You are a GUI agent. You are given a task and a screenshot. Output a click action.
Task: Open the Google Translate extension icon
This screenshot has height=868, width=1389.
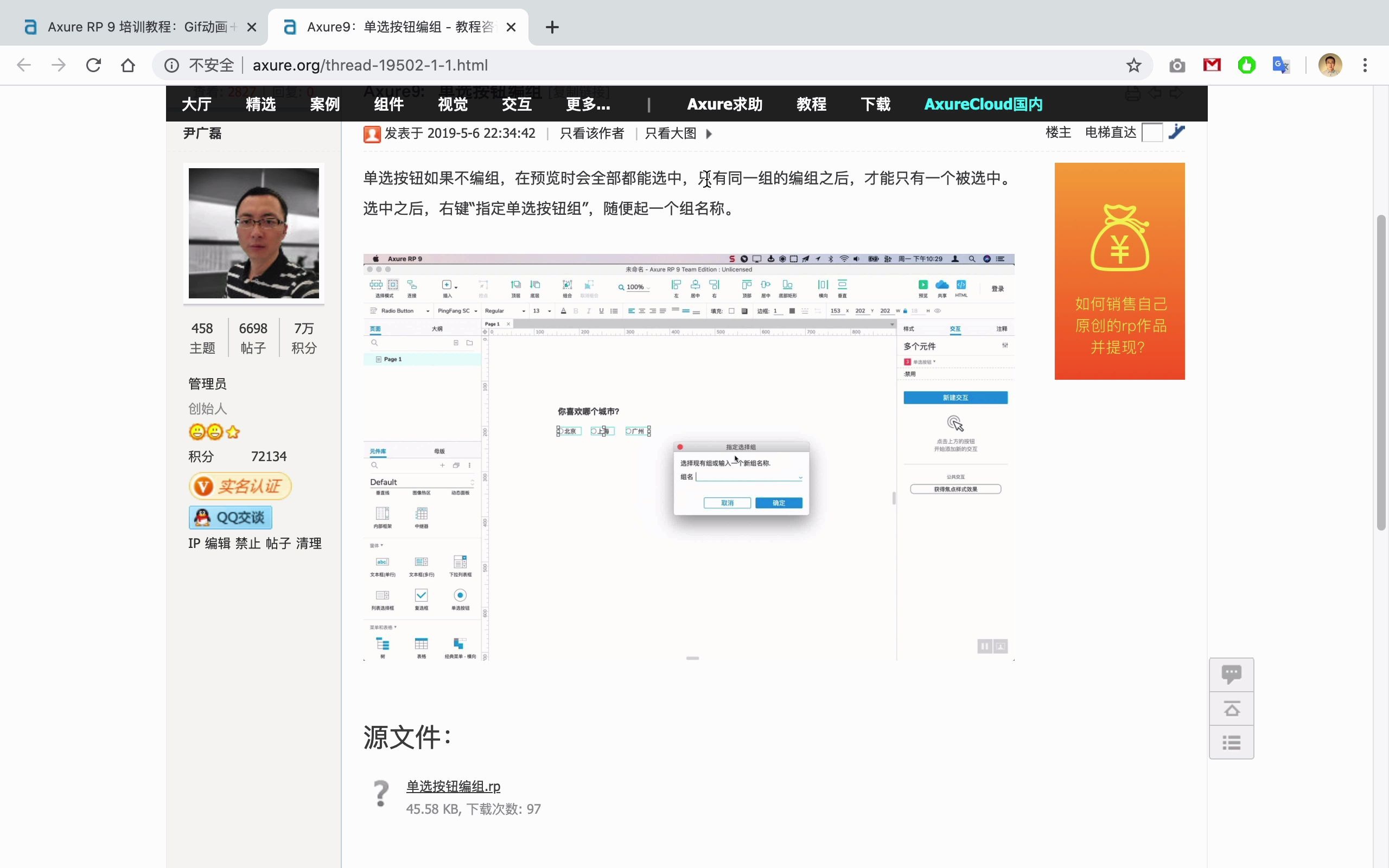(1280, 65)
